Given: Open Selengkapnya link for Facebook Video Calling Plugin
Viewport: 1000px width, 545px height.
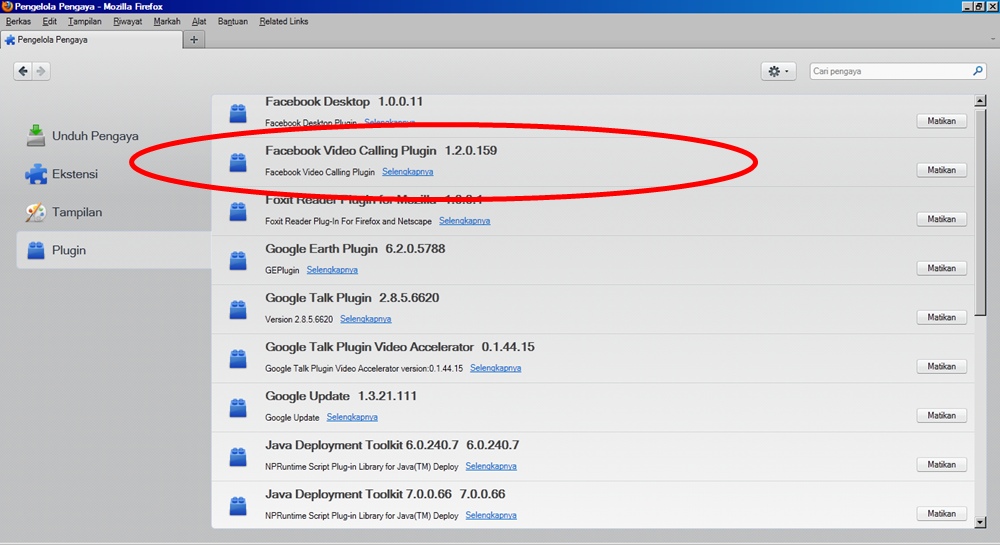Looking at the screenshot, I should point(408,172).
